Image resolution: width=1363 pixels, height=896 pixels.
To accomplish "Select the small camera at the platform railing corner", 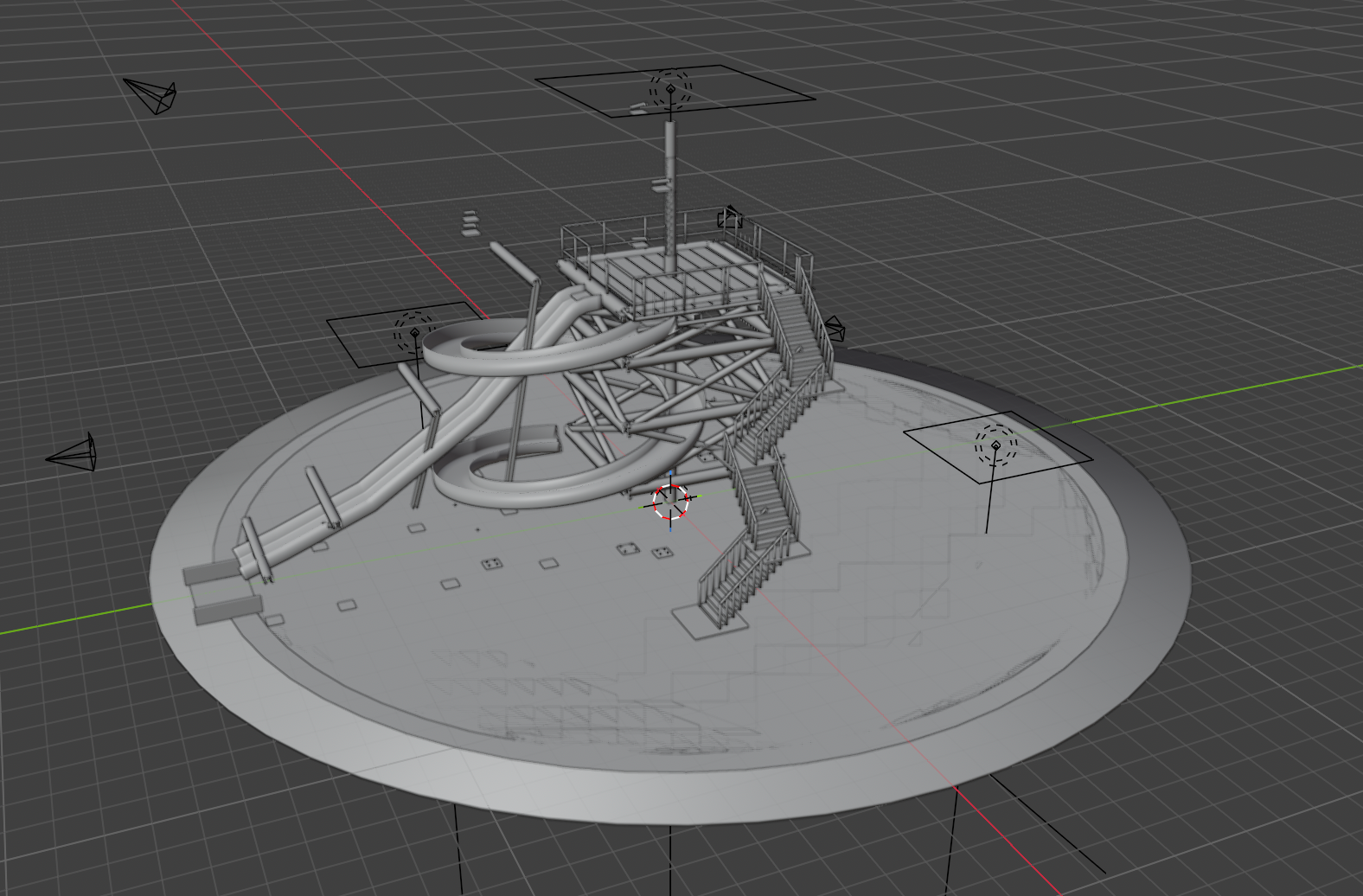I will pyautogui.click(x=730, y=216).
